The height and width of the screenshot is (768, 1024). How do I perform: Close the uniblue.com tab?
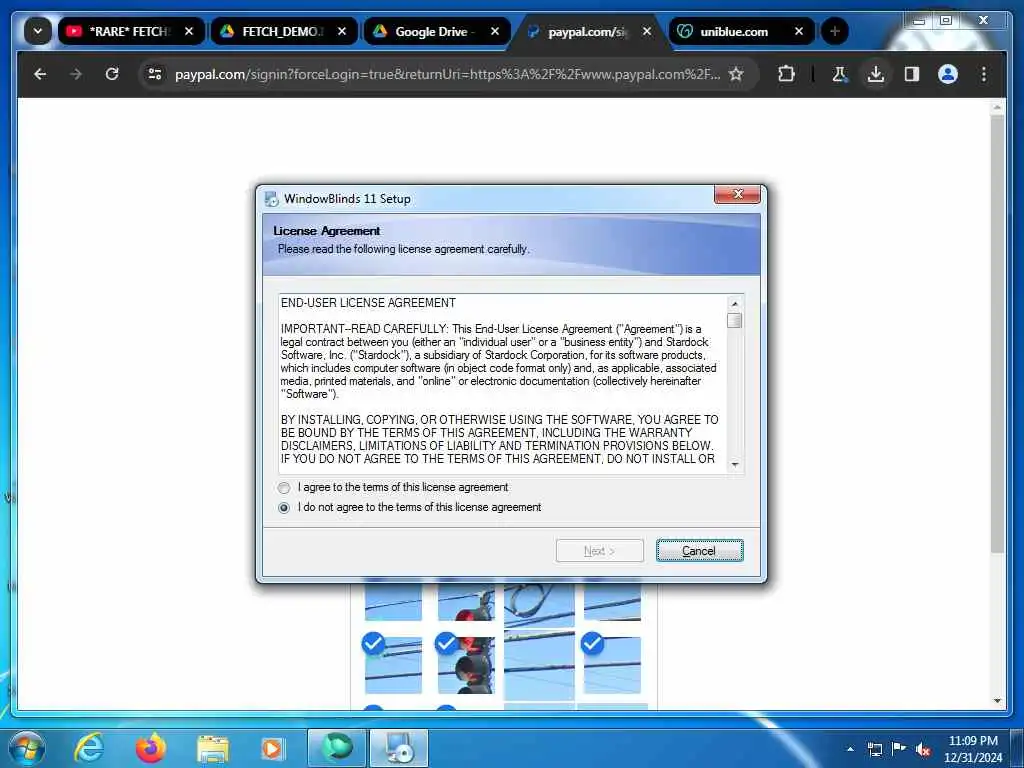tap(799, 31)
